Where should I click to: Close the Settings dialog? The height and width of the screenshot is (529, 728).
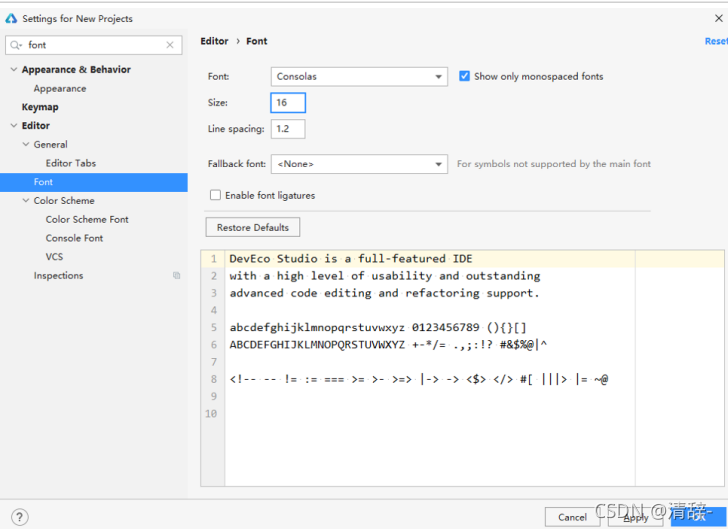(718, 19)
